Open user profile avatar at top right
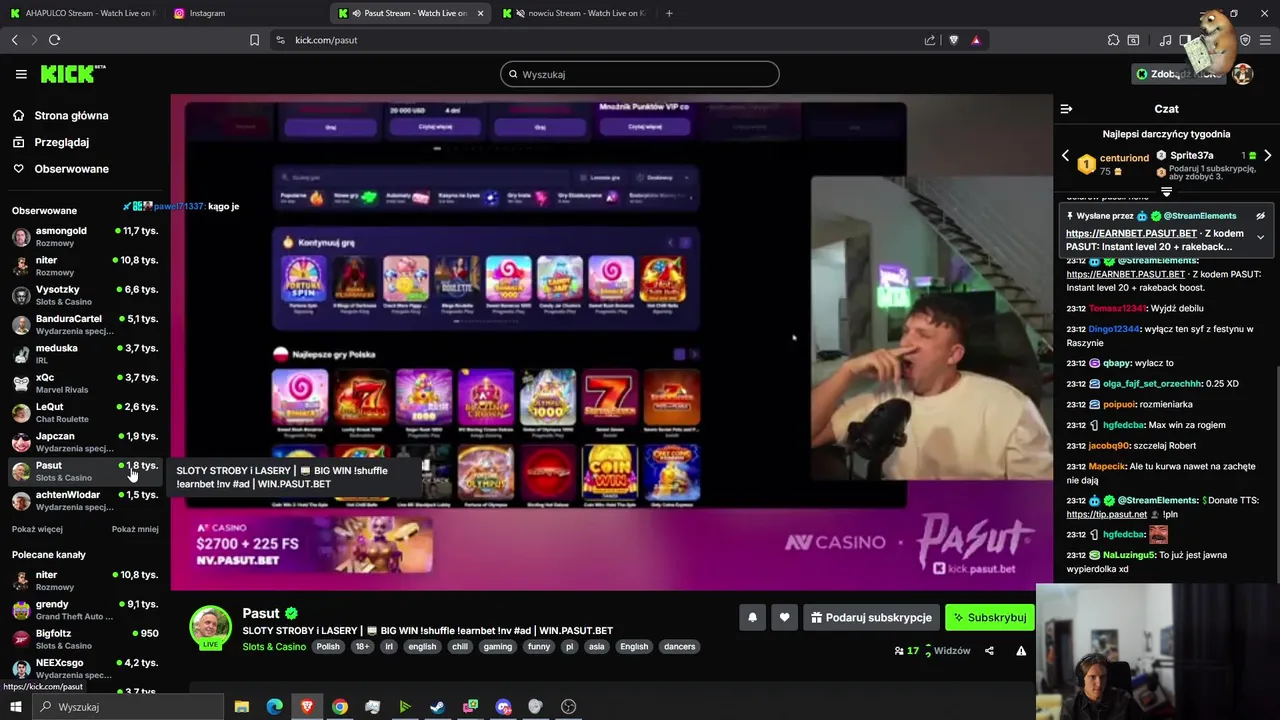 coord(1242,74)
